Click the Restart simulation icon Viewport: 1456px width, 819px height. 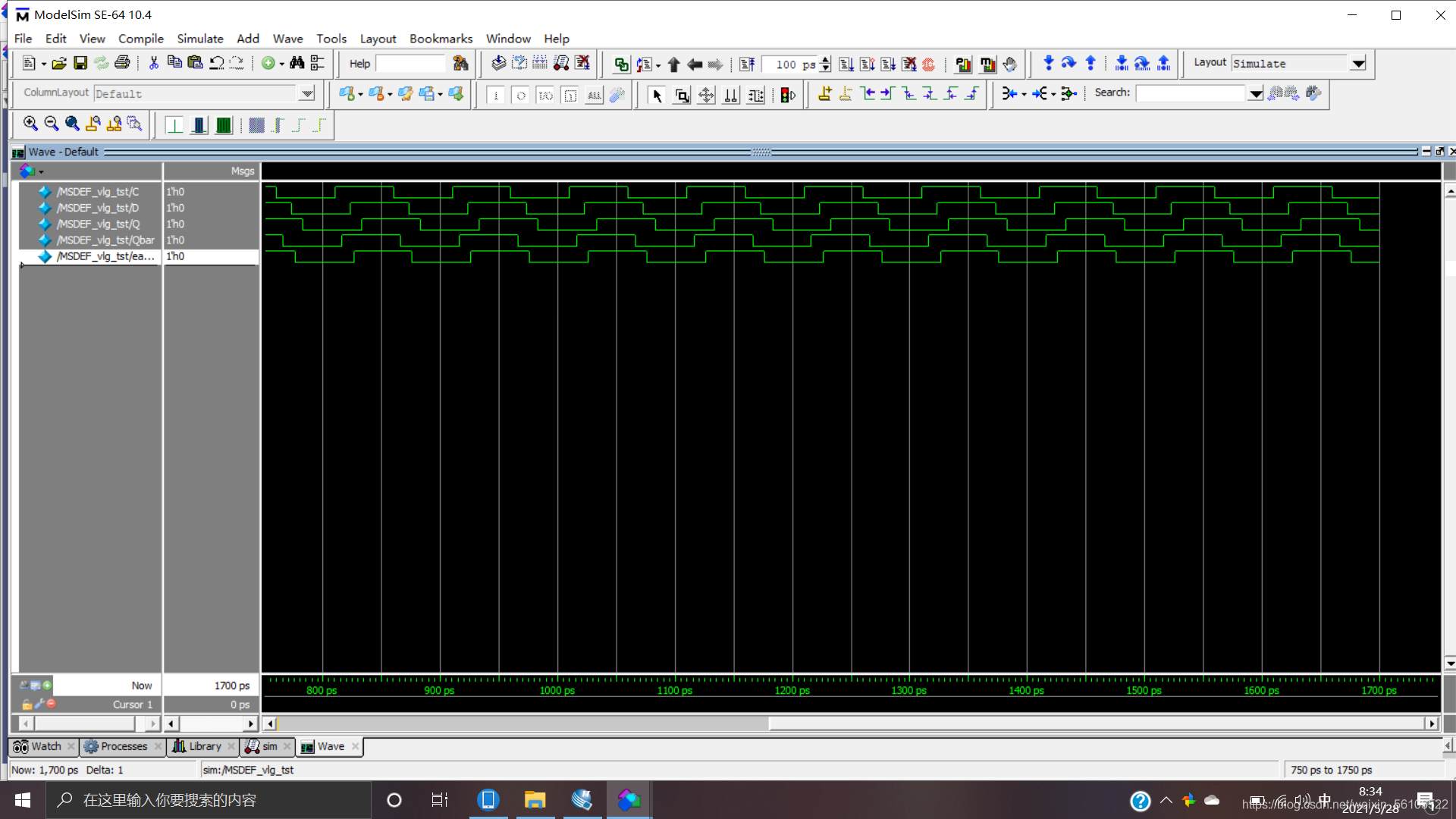click(x=747, y=64)
